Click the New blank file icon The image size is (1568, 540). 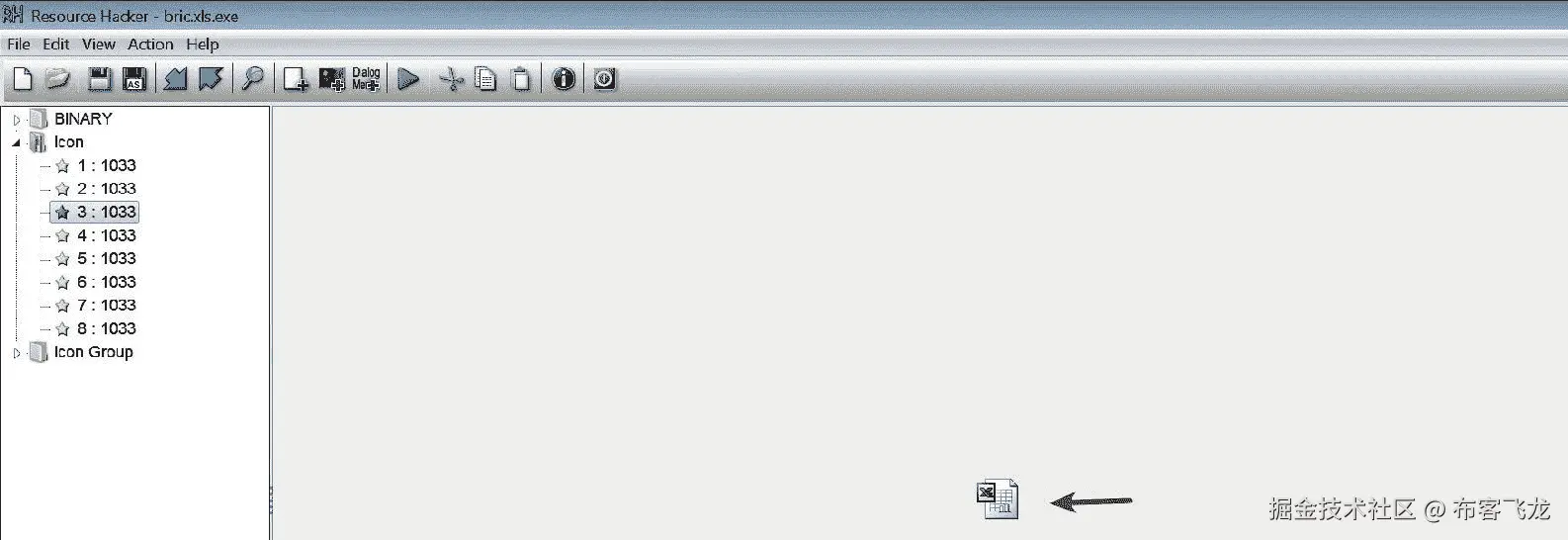point(22,79)
